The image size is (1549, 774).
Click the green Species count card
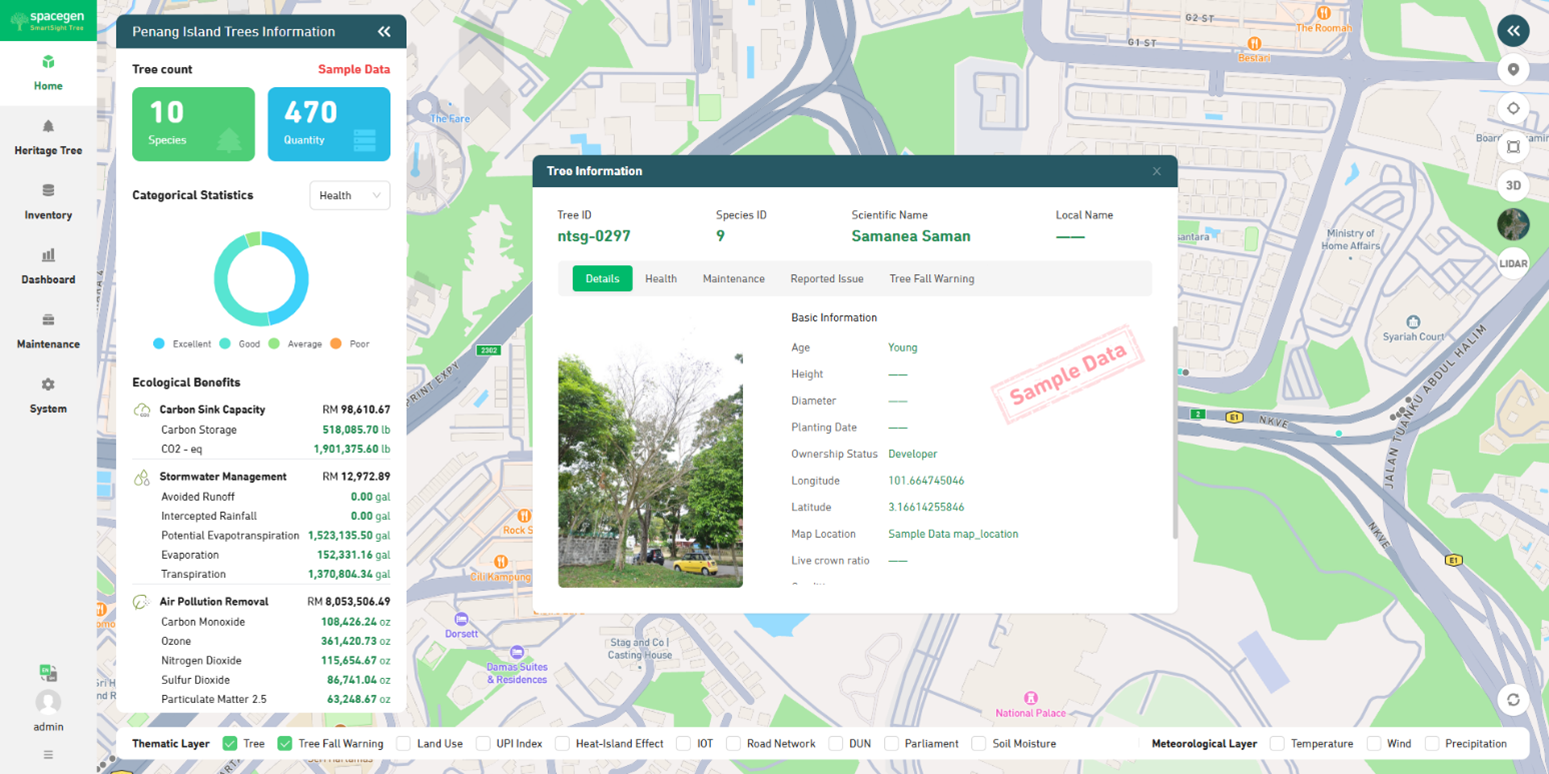[193, 124]
